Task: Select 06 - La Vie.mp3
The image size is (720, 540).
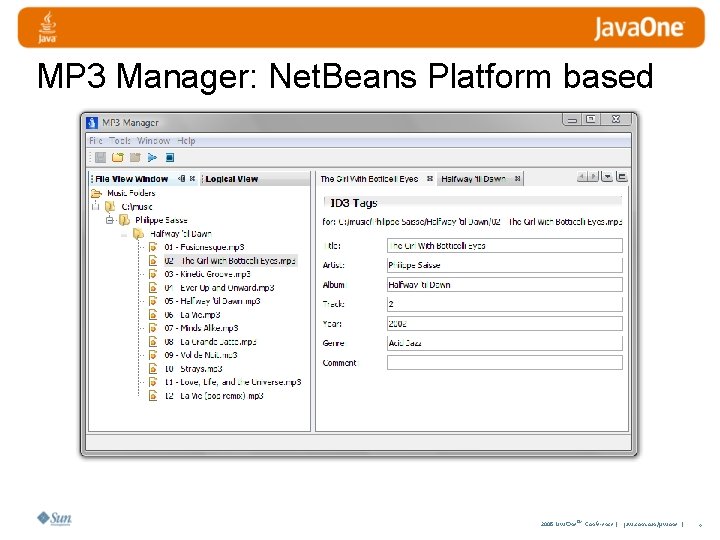Action: (x=192, y=315)
